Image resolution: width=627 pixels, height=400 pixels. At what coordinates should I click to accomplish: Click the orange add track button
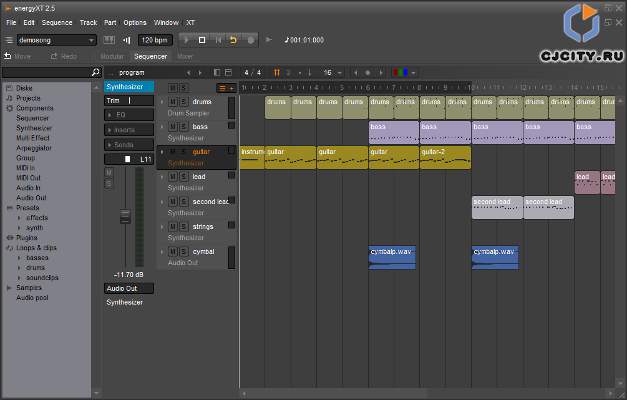[x=226, y=88]
